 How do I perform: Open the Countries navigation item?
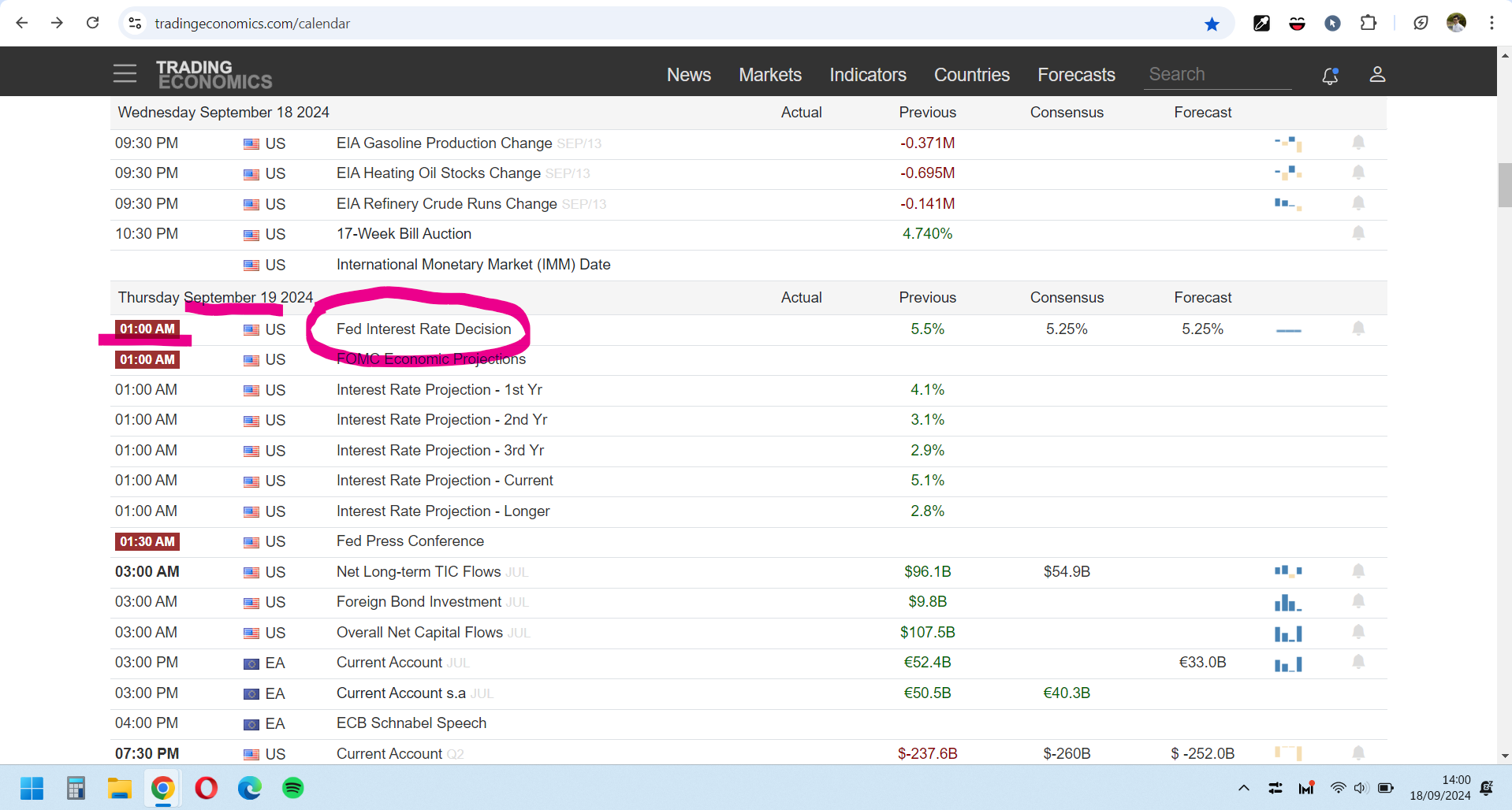pos(971,75)
